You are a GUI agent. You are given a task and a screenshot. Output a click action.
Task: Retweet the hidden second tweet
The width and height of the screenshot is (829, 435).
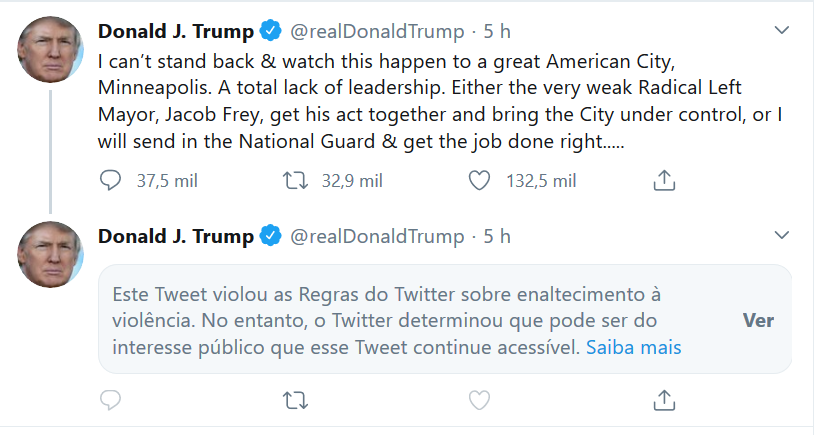[294, 400]
